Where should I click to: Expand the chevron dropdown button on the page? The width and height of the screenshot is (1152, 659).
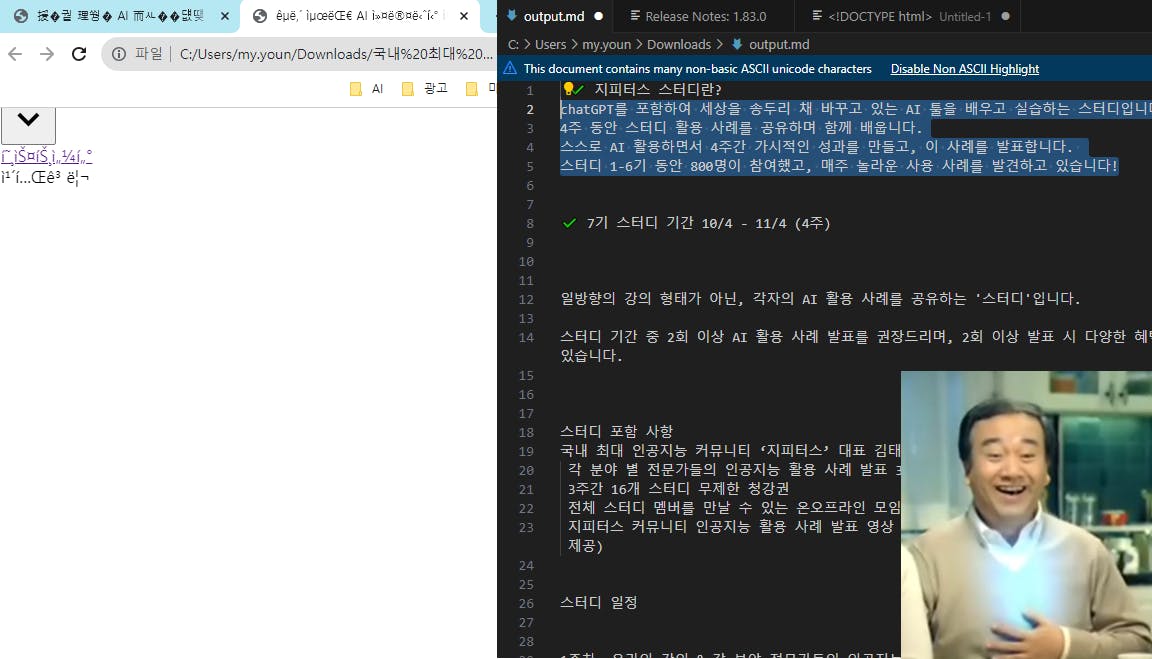[28, 125]
